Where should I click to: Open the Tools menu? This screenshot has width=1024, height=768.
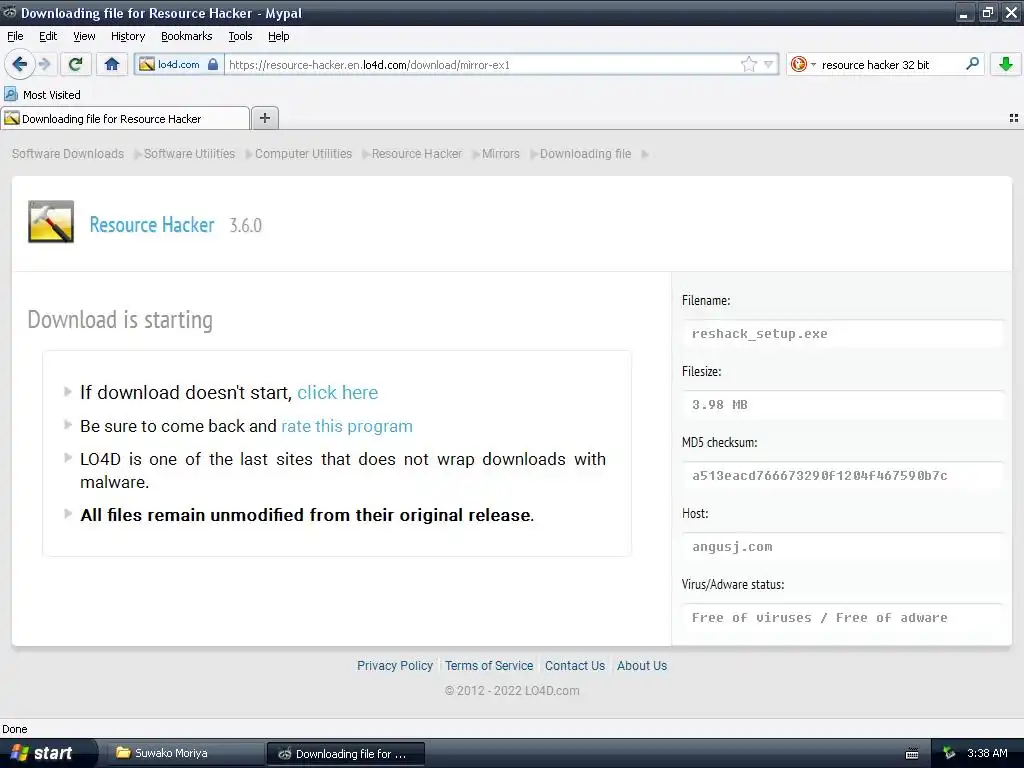[240, 36]
